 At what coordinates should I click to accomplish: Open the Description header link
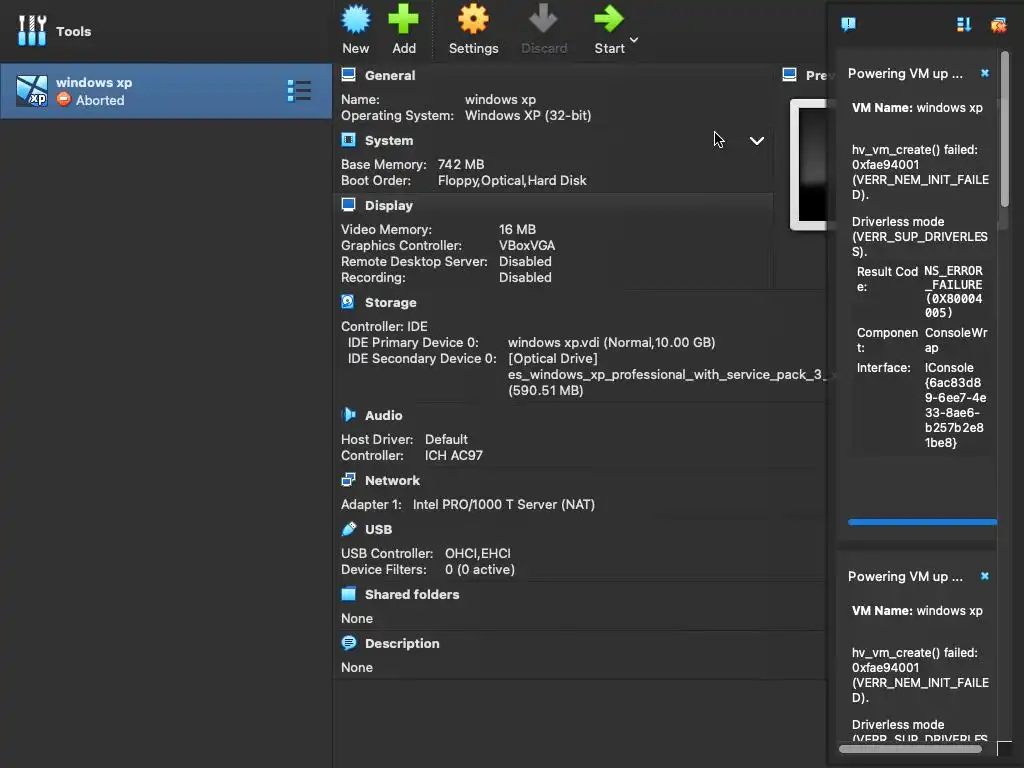pos(402,643)
